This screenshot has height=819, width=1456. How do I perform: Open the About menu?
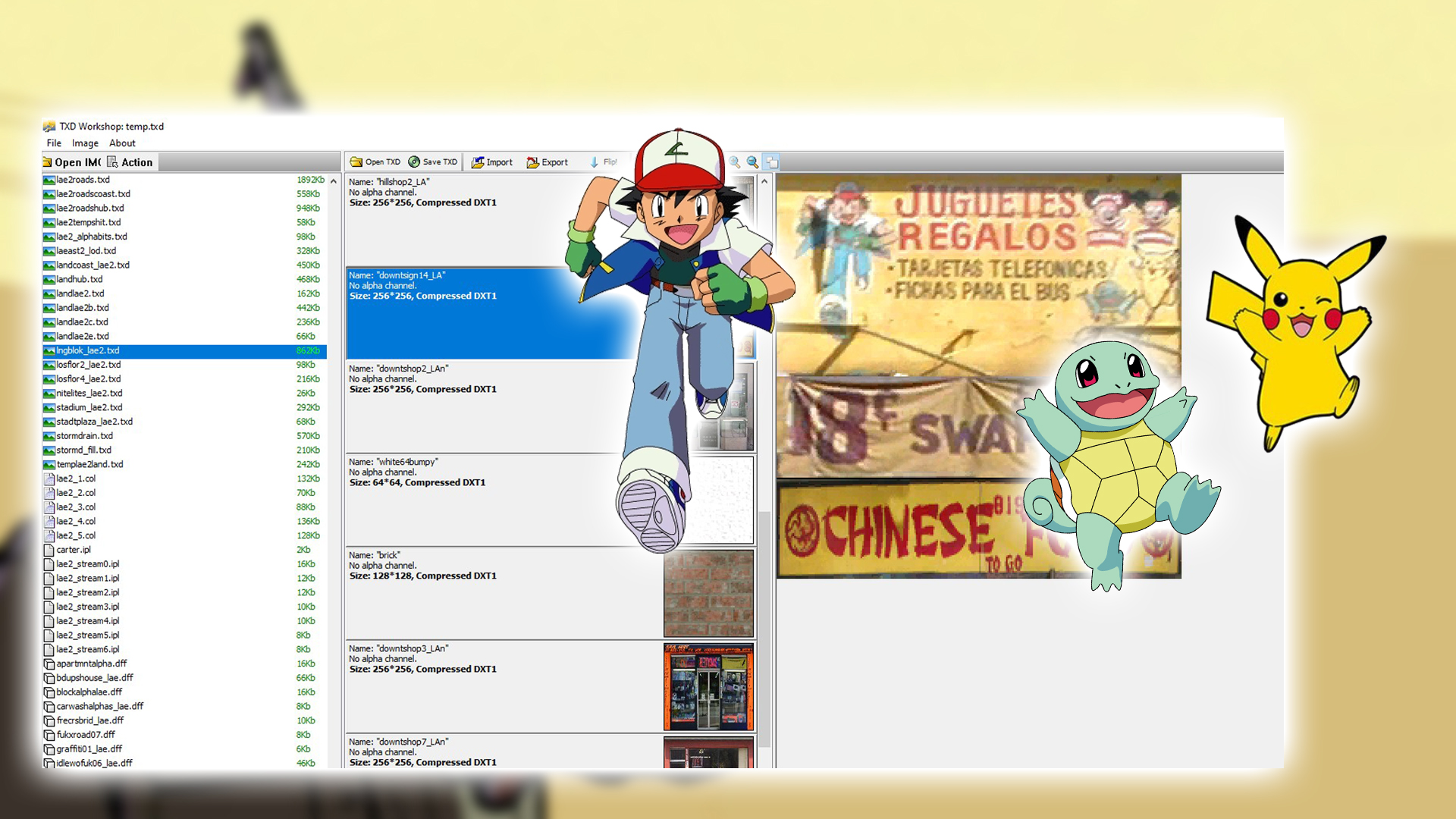tap(122, 143)
